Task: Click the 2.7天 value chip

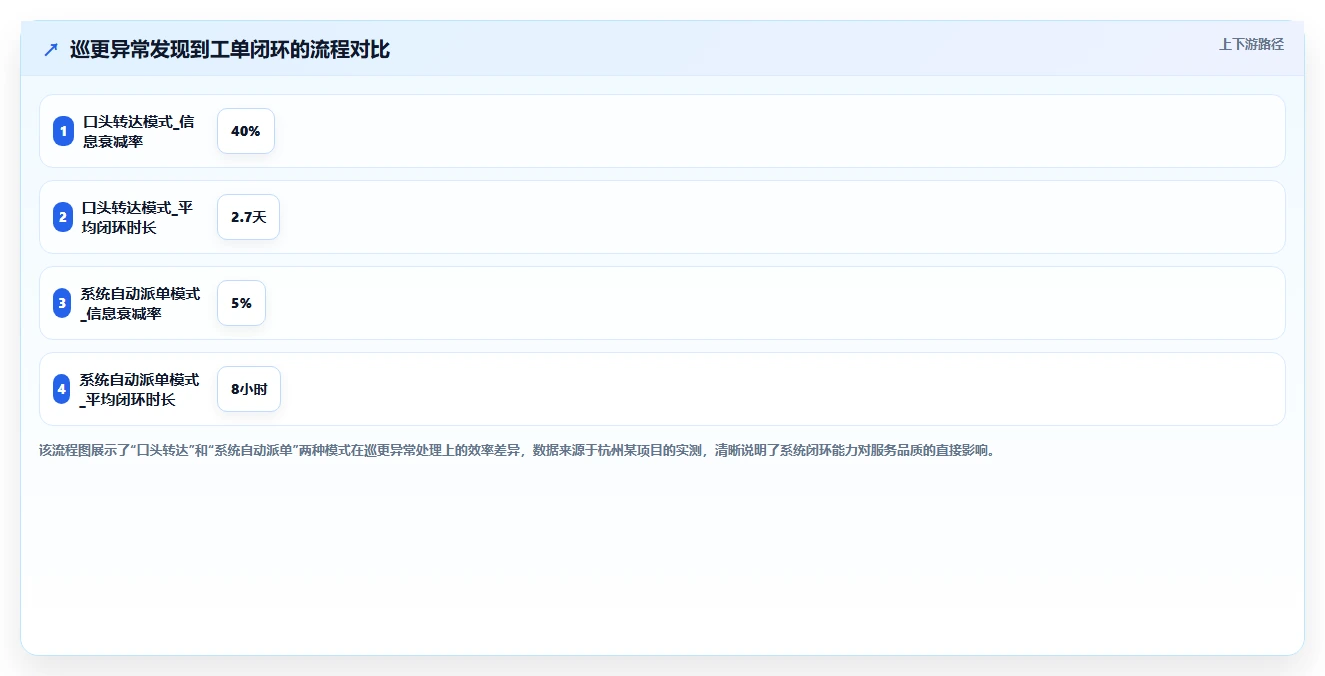Action: pyautogui.click(x=248, y=217)
